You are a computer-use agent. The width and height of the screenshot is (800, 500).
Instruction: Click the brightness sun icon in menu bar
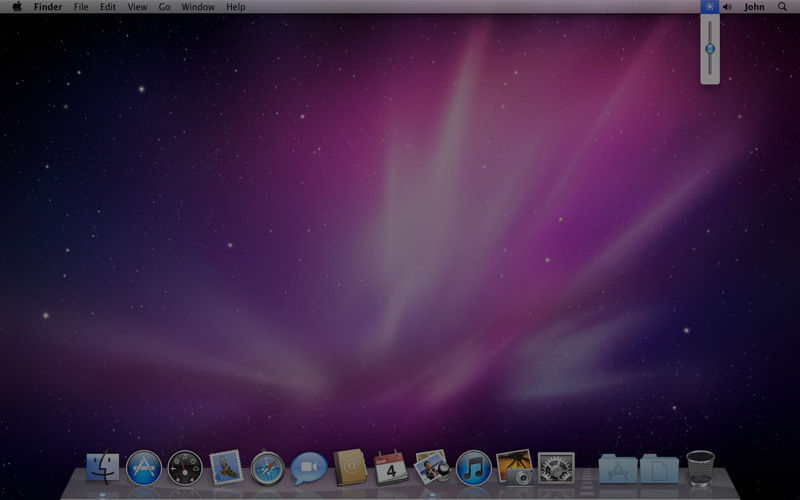[710, 7]
